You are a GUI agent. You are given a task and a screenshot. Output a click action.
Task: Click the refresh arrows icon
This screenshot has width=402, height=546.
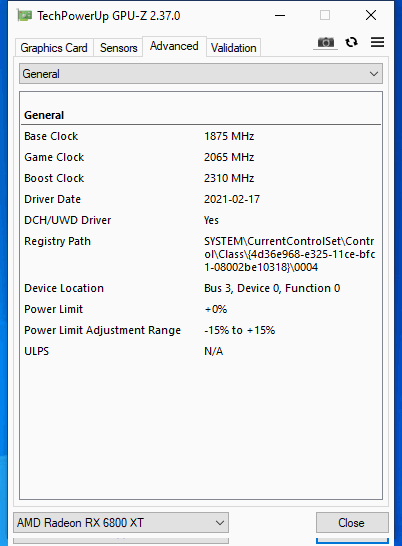(x=351, y=42)
